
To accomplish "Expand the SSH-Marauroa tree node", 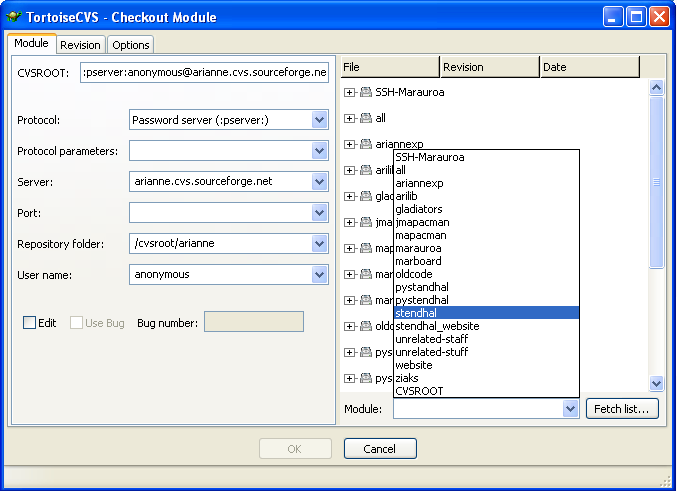I will click(x=350, y=92).
